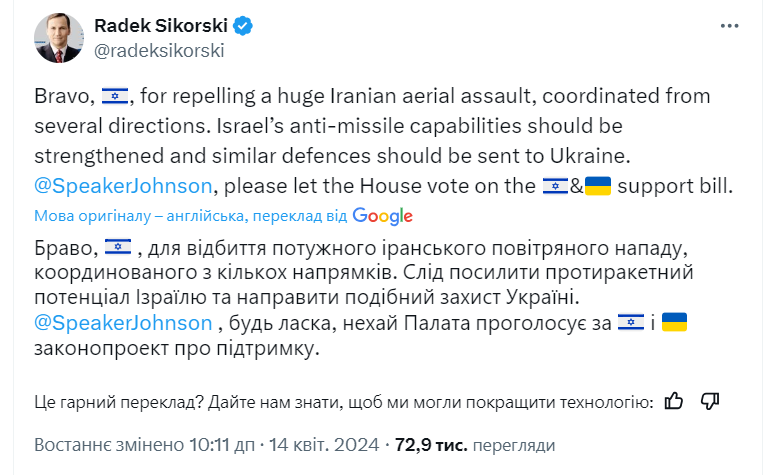This screenshot has height=475, width=771.
Task: Click Ukraine flag before "support bill"
Action: point(598,185)
